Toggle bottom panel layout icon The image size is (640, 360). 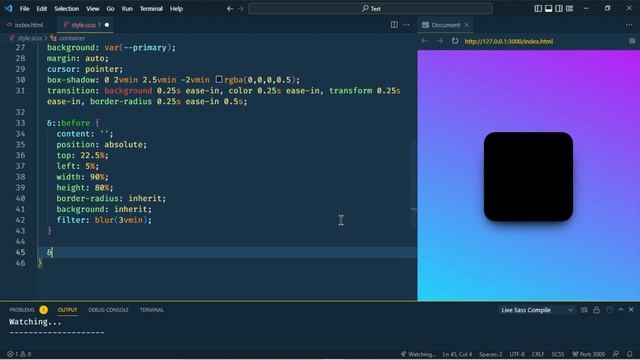click(x=549, y=9)
